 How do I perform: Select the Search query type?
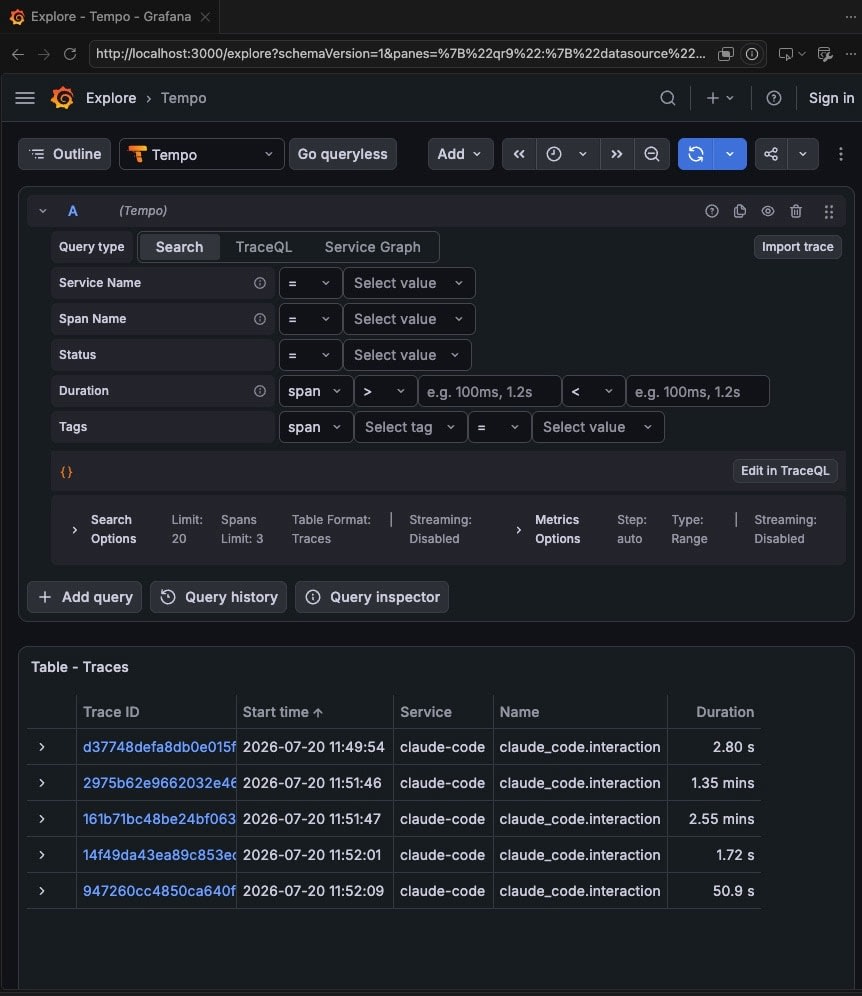point(179,247)
